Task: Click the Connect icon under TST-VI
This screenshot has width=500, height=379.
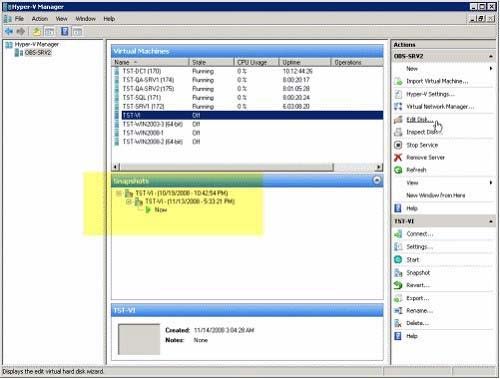Action: tap(398, 234)
